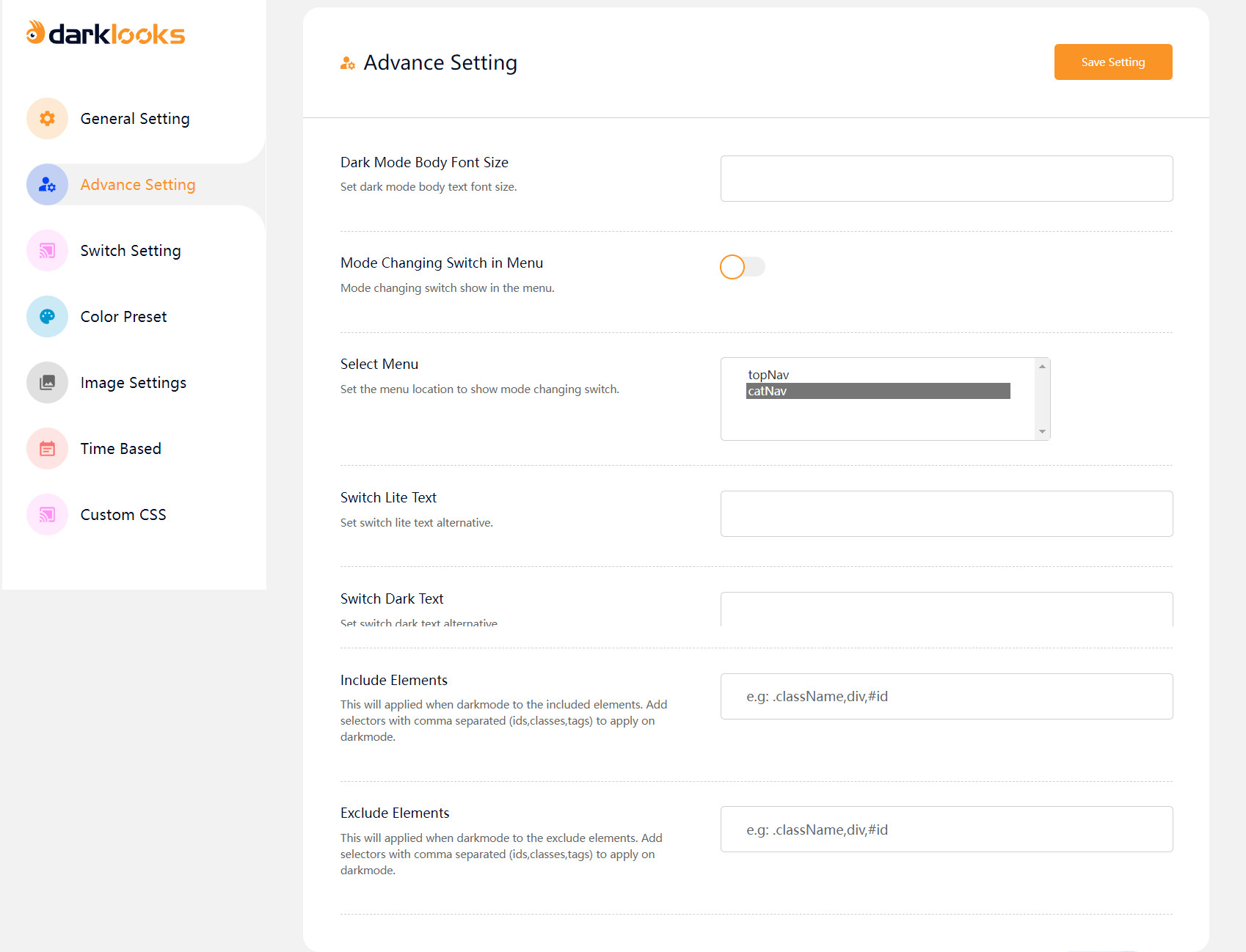1246x952 pixels.
Task: Click the Time Based calendar icon
Action: pyautogui.click(x=47, y=449)
